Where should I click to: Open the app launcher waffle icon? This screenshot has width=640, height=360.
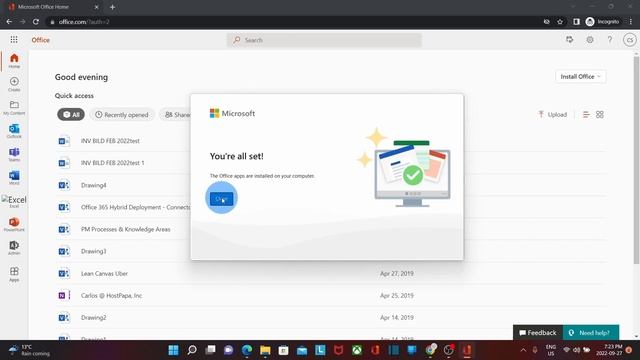(x=14, y=40)
